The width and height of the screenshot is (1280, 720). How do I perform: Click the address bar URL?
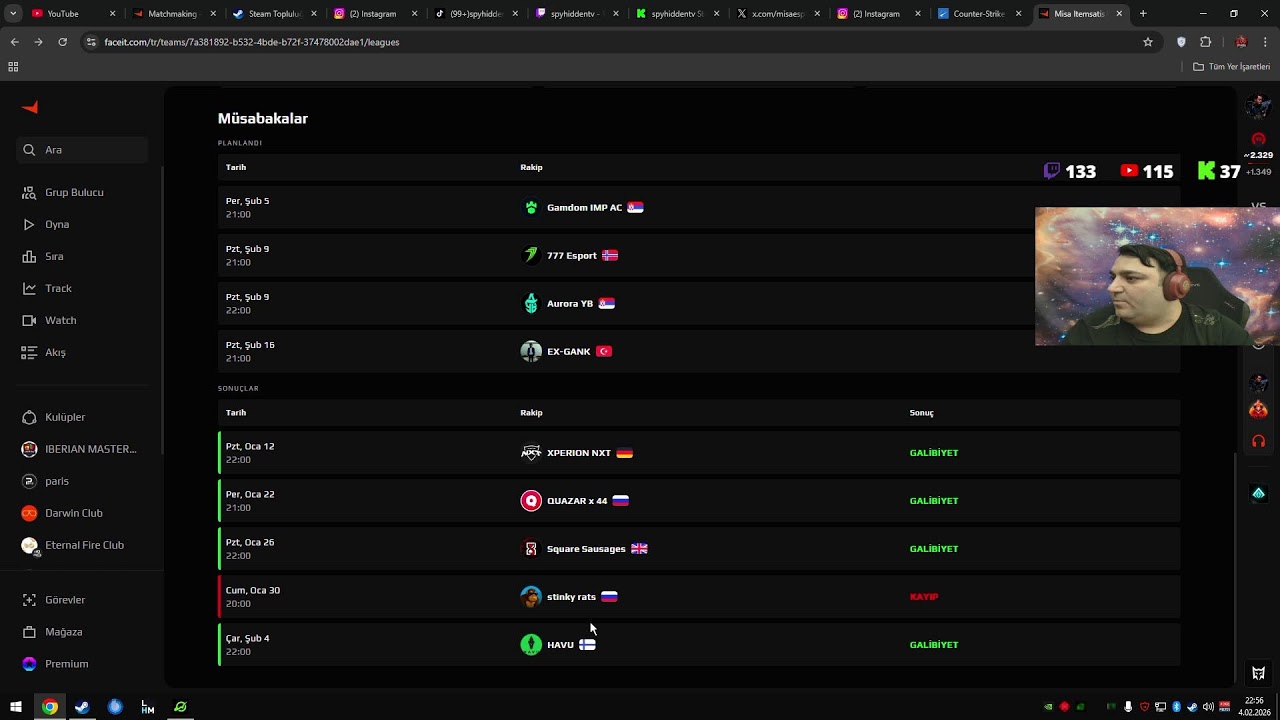point(252,42)
